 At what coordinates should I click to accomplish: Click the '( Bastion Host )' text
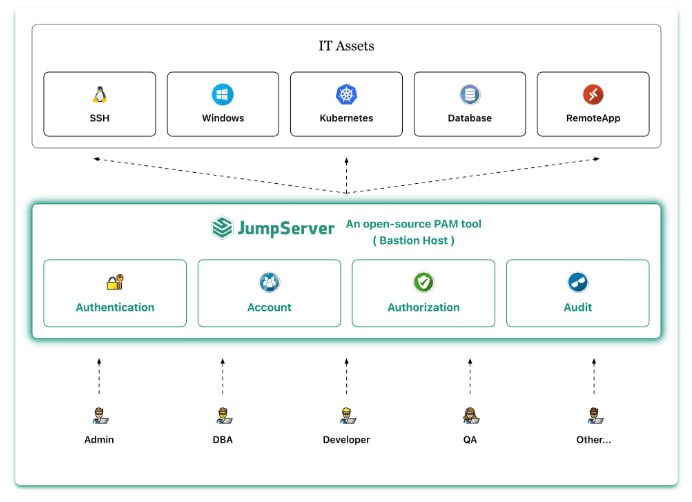[x=414, y=241]
